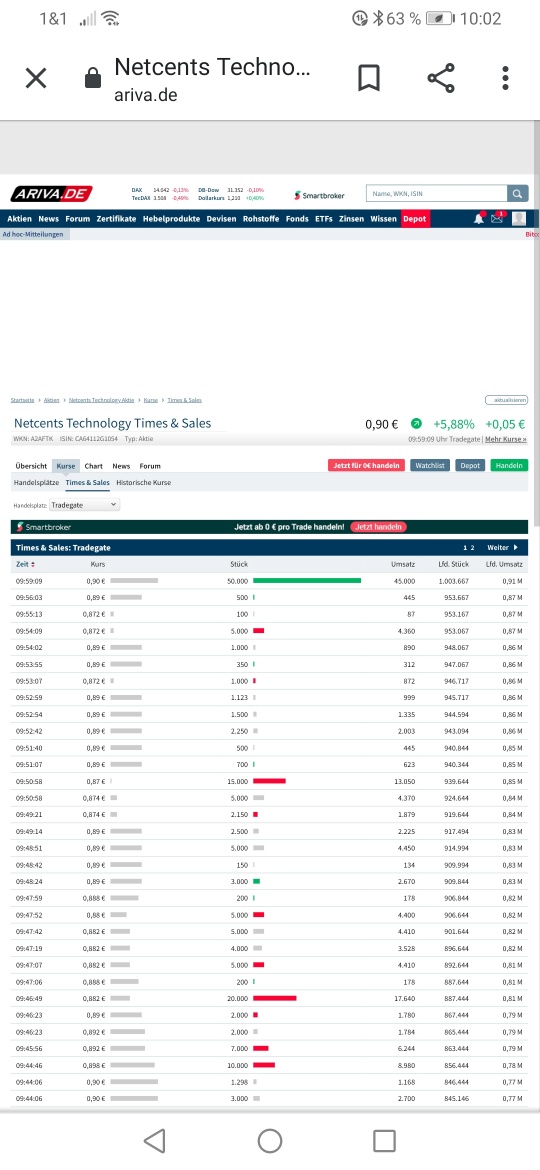Open Hebelprodukte navigation item
The width and height of the screenshot is (540, 1170).
point(172,219)
